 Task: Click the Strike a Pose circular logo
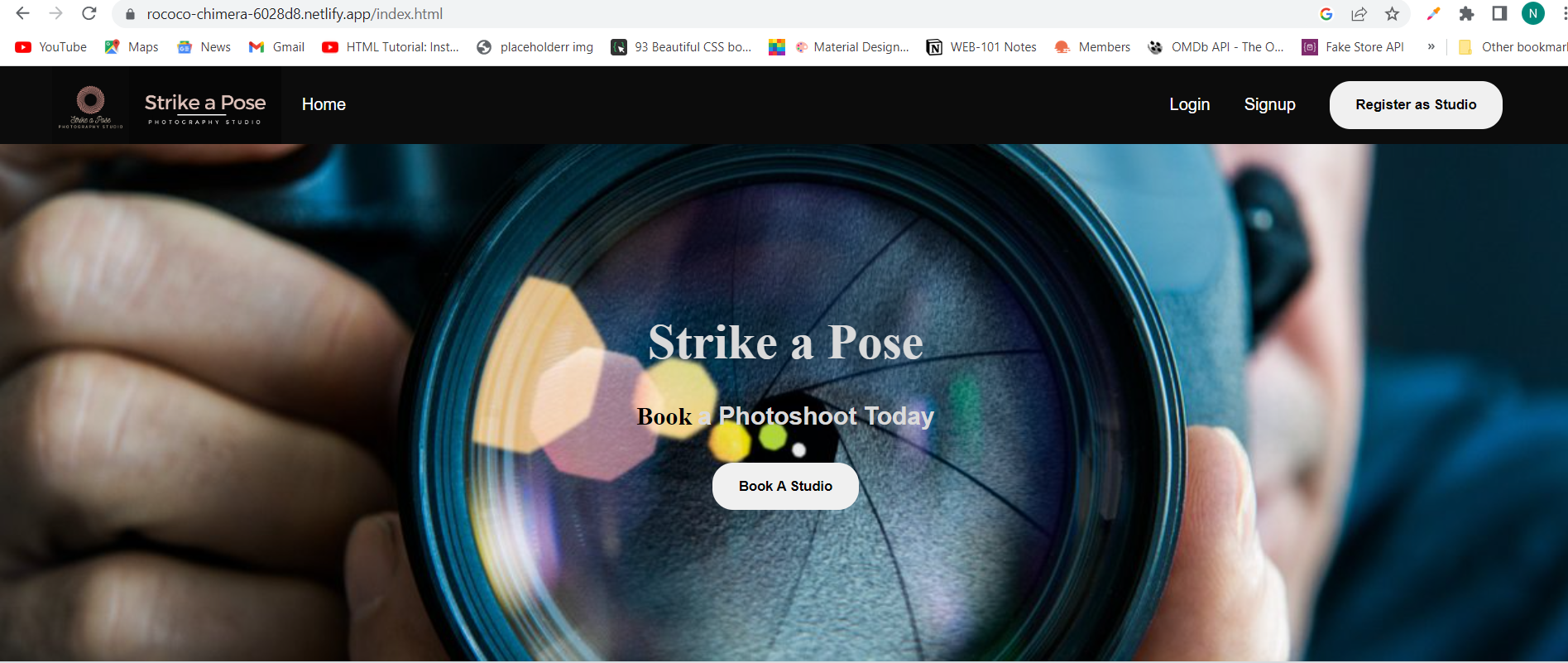(x=91, y=106)
